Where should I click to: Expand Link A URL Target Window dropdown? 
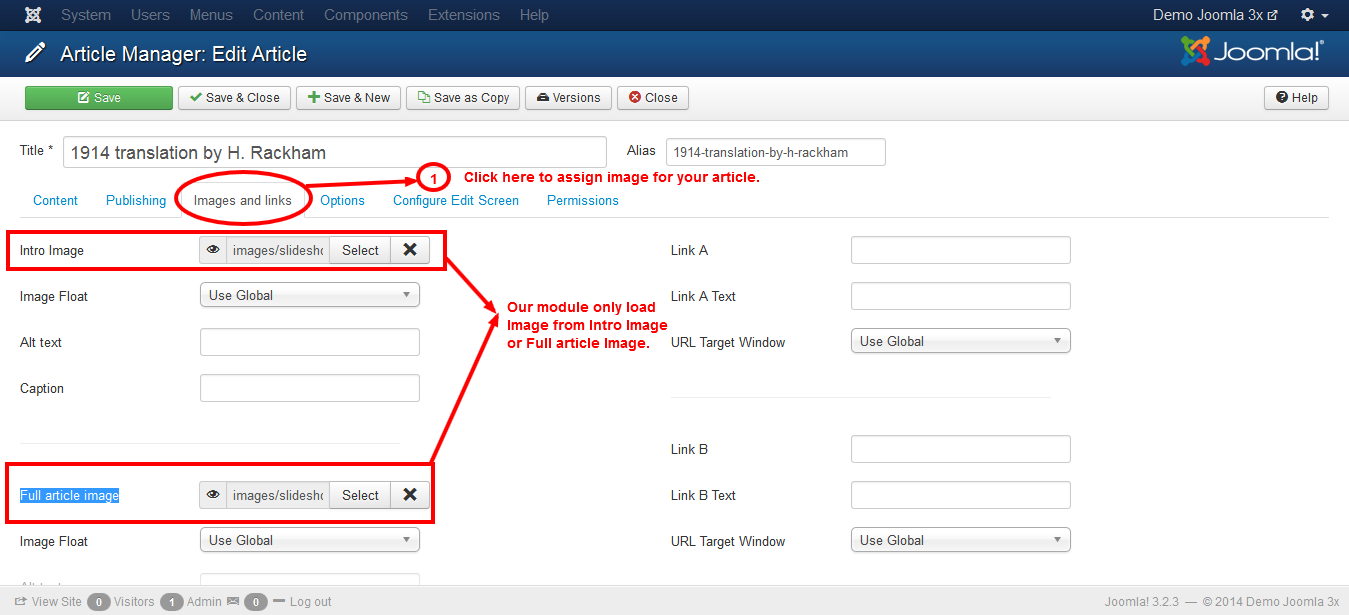coord(960,341)
